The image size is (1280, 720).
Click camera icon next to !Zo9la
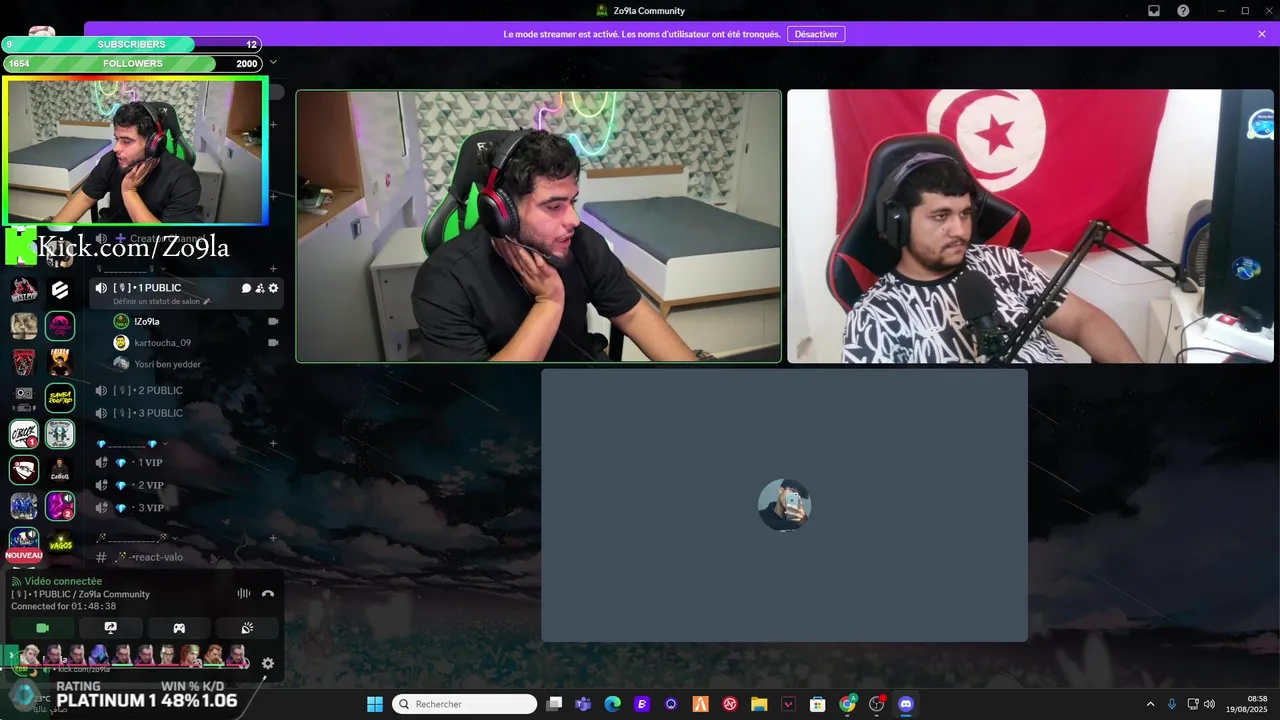point(273,321)
